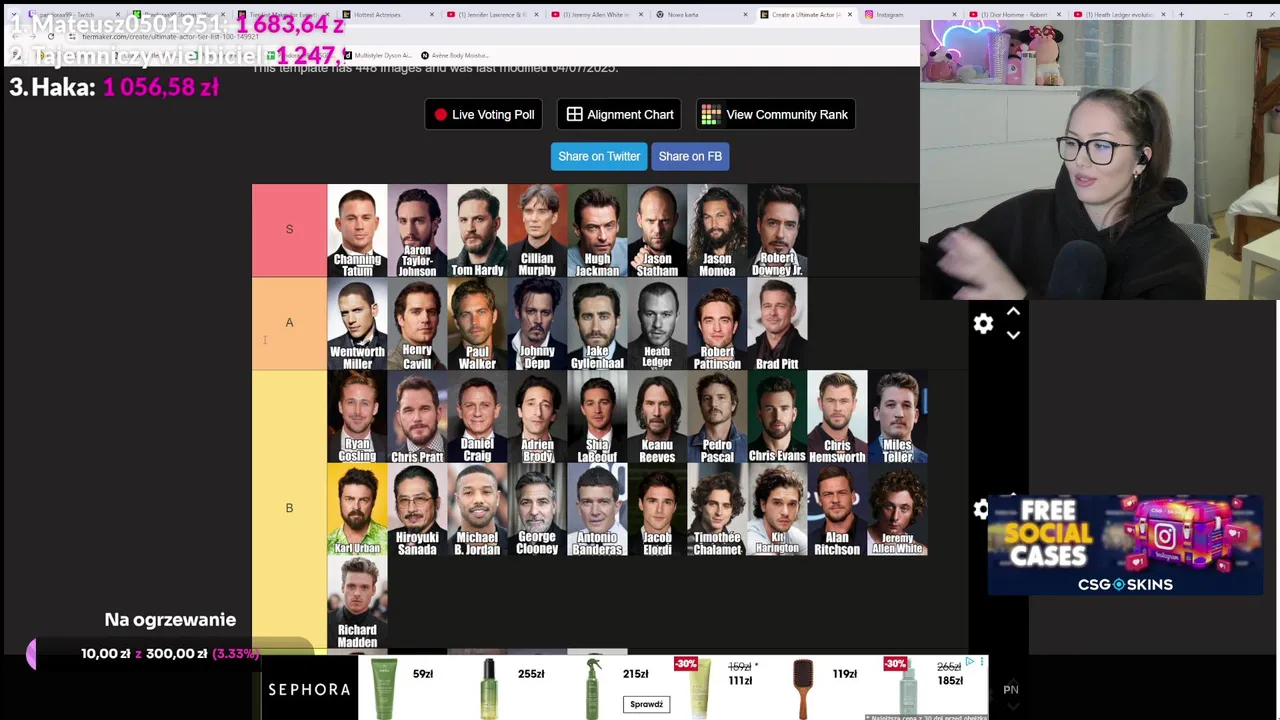Image resolution: width=1280 pixels, height=720 pixels.
Task: Select Channing Tatum image in S tier
Action: click(x=357, y=230)
